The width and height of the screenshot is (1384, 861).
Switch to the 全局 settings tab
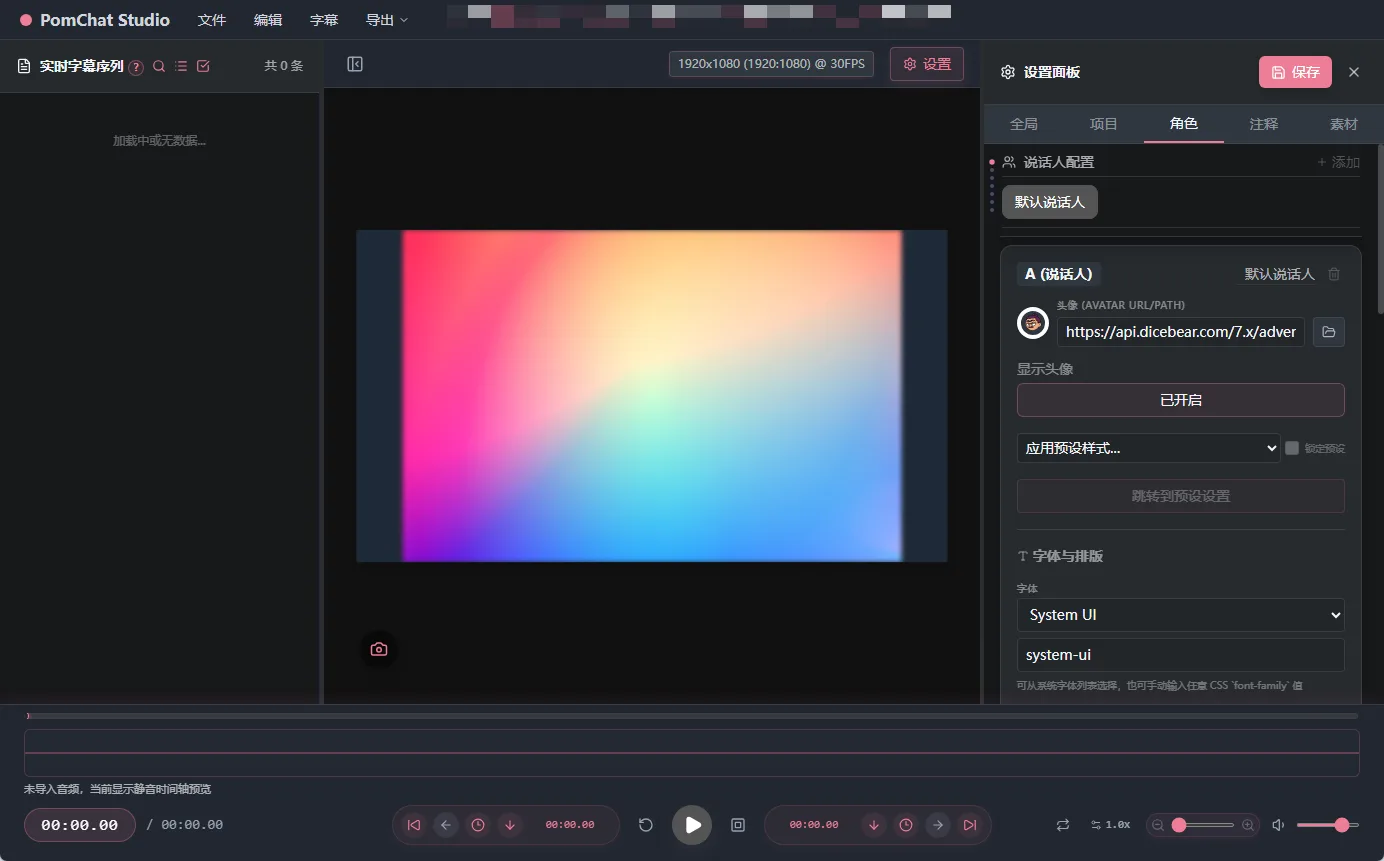tap(1024, 124)
